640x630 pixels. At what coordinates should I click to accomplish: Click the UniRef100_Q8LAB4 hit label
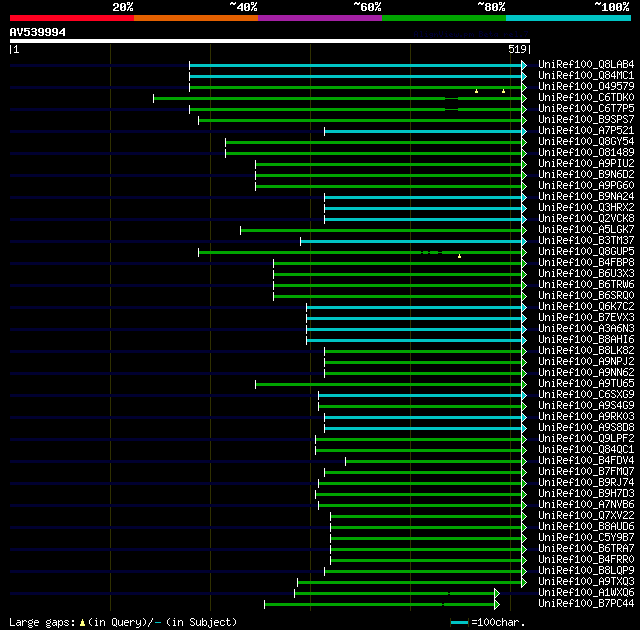(586, 64)
